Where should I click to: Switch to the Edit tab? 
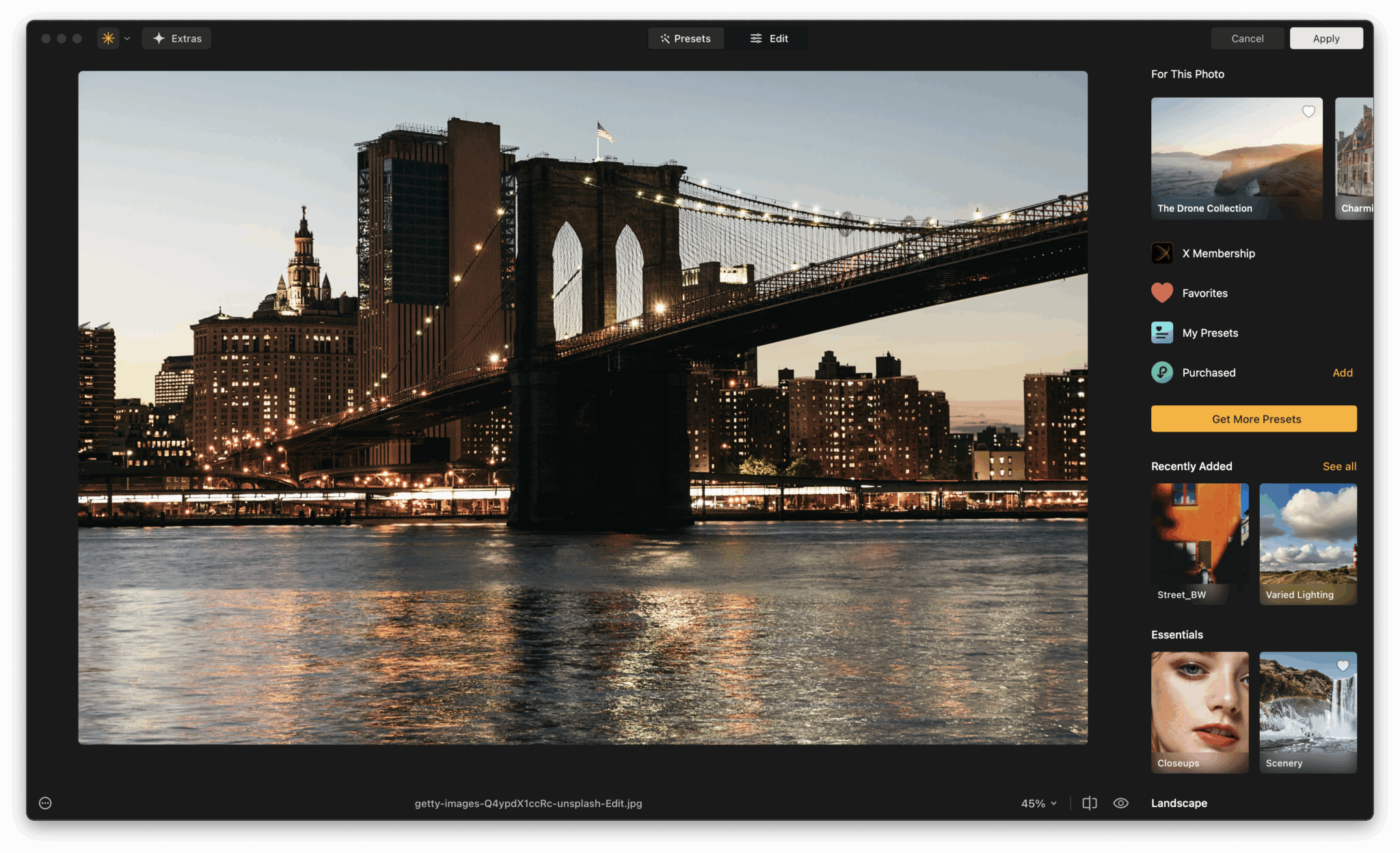[769, 38]
